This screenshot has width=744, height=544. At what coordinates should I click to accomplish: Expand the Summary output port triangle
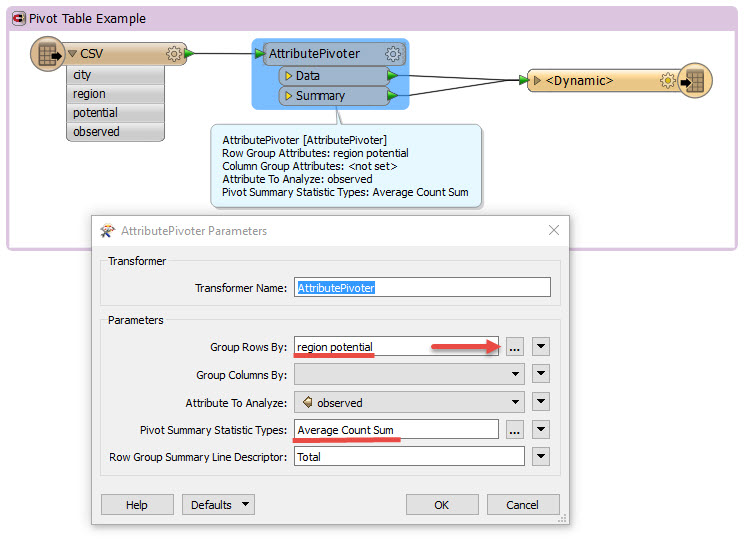point(288,96)
